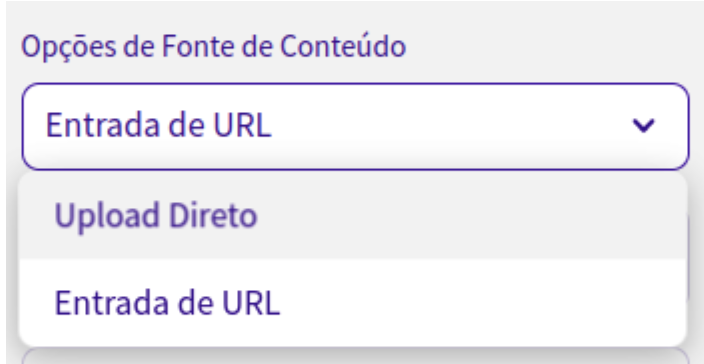Click the hovered gray Upload Direto row
The width and height of the screenshot is (704, 364).
tap(353, 215)
